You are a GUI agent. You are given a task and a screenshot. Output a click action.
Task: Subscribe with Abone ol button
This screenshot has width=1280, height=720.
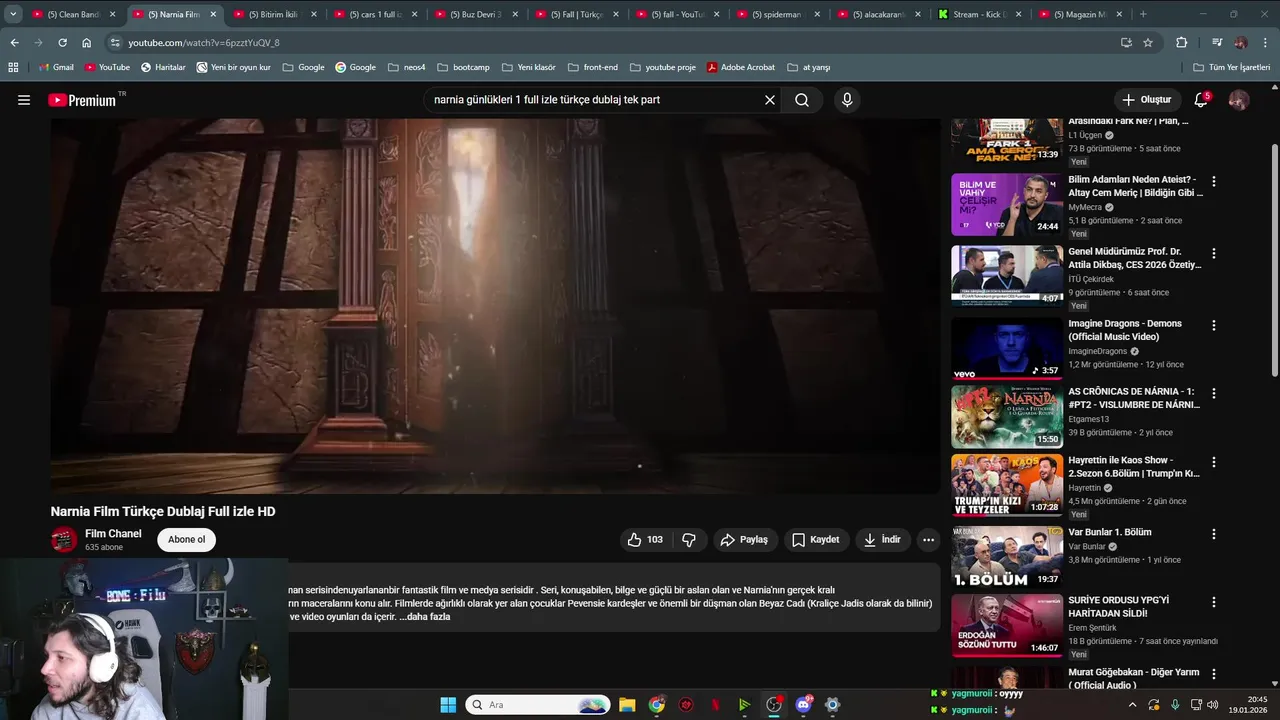[x=186, y=540]
